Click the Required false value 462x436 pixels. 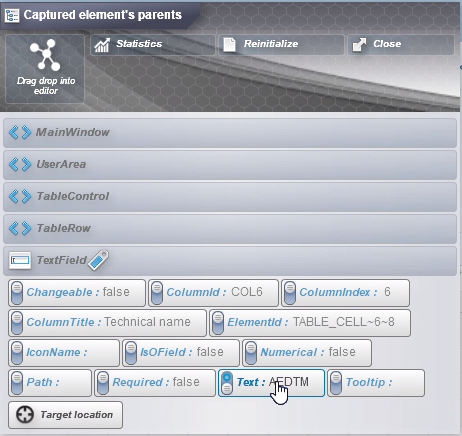point(186,382)
